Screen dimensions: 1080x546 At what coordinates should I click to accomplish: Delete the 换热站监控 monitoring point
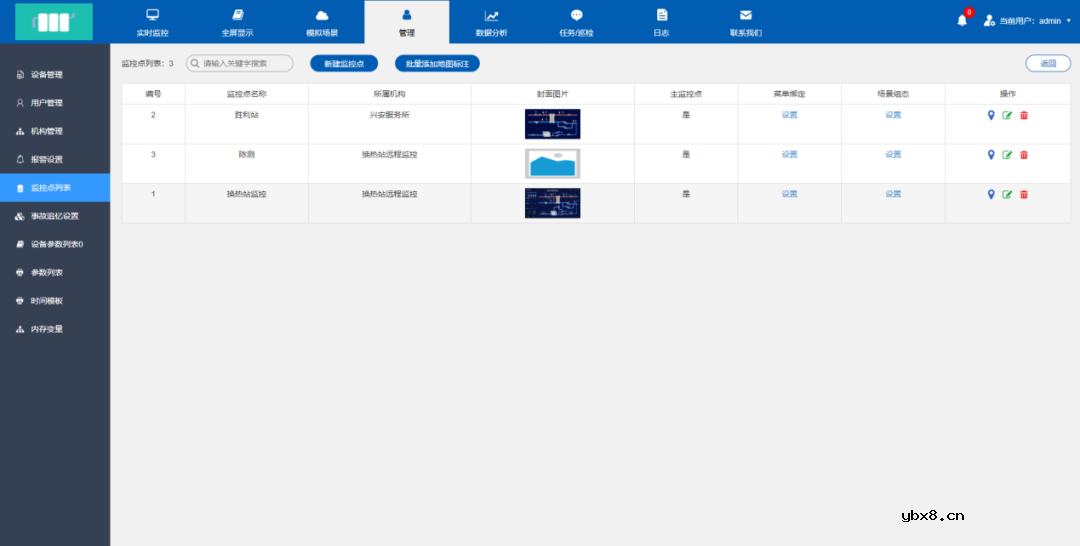coord(1023,194)
